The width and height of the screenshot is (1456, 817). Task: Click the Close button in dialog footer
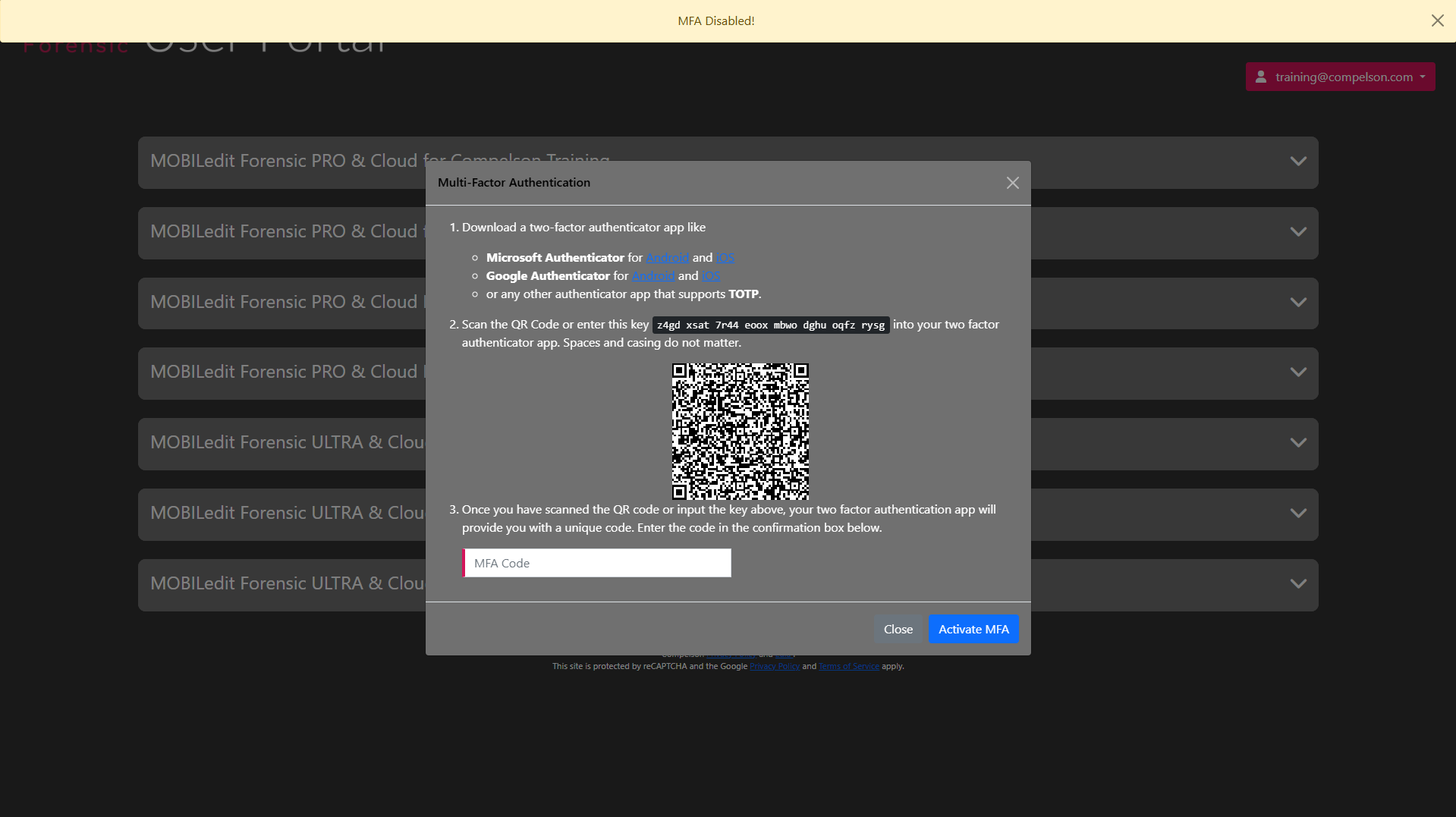[x=898, y=629]
